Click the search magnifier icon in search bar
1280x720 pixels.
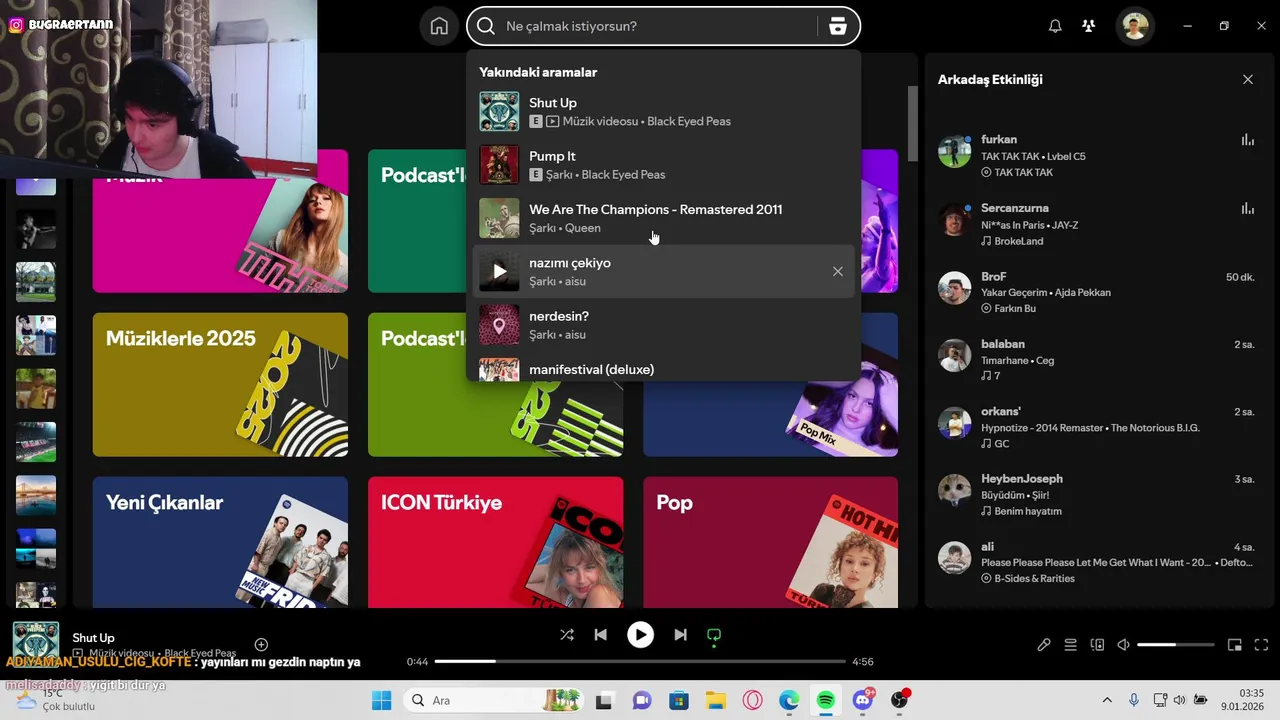486,26
